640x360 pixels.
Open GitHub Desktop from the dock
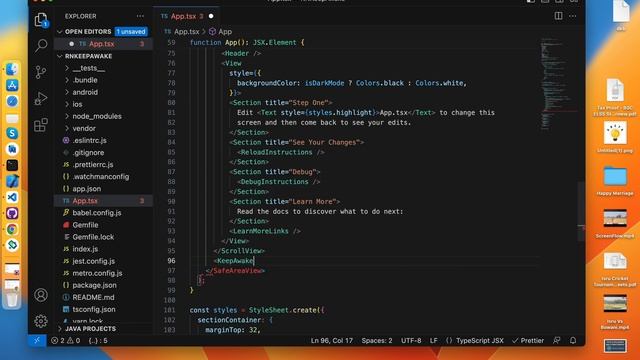tap(12, 213)
